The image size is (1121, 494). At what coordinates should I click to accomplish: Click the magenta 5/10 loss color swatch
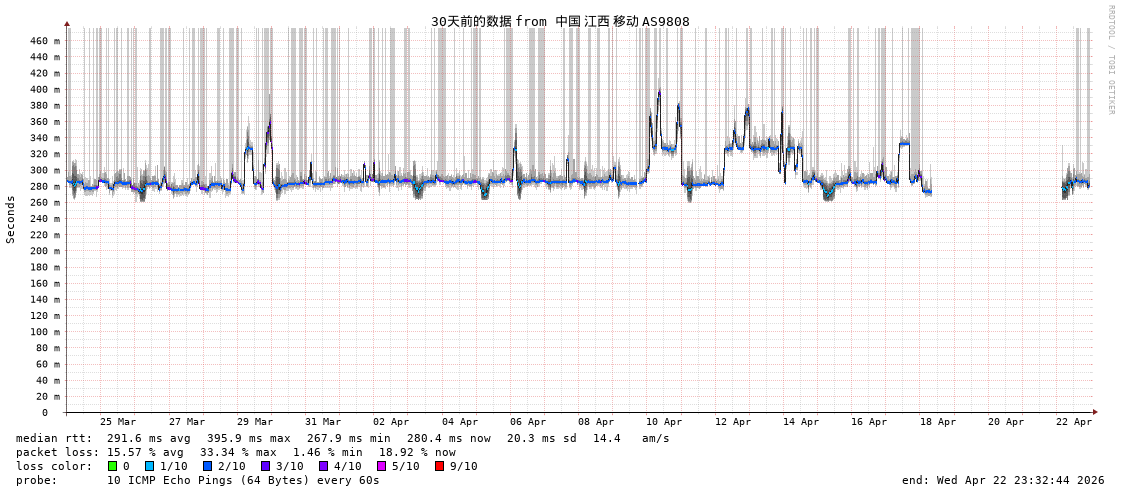382,466
